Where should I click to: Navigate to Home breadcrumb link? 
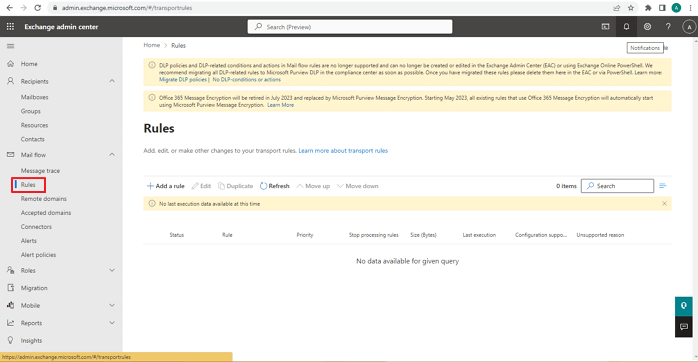(x=151, y=45)
